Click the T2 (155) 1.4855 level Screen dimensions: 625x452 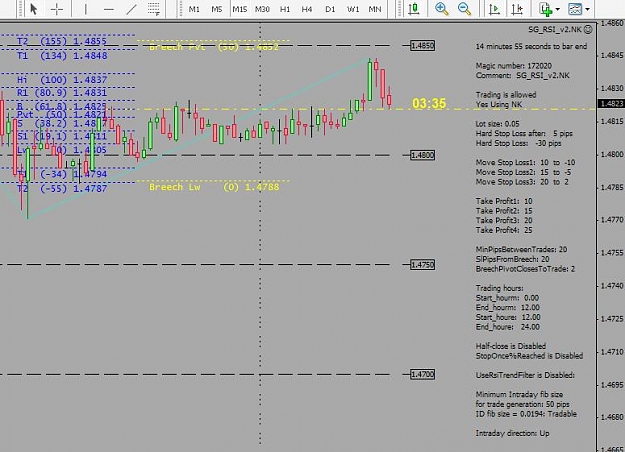[x=62, y=41]
